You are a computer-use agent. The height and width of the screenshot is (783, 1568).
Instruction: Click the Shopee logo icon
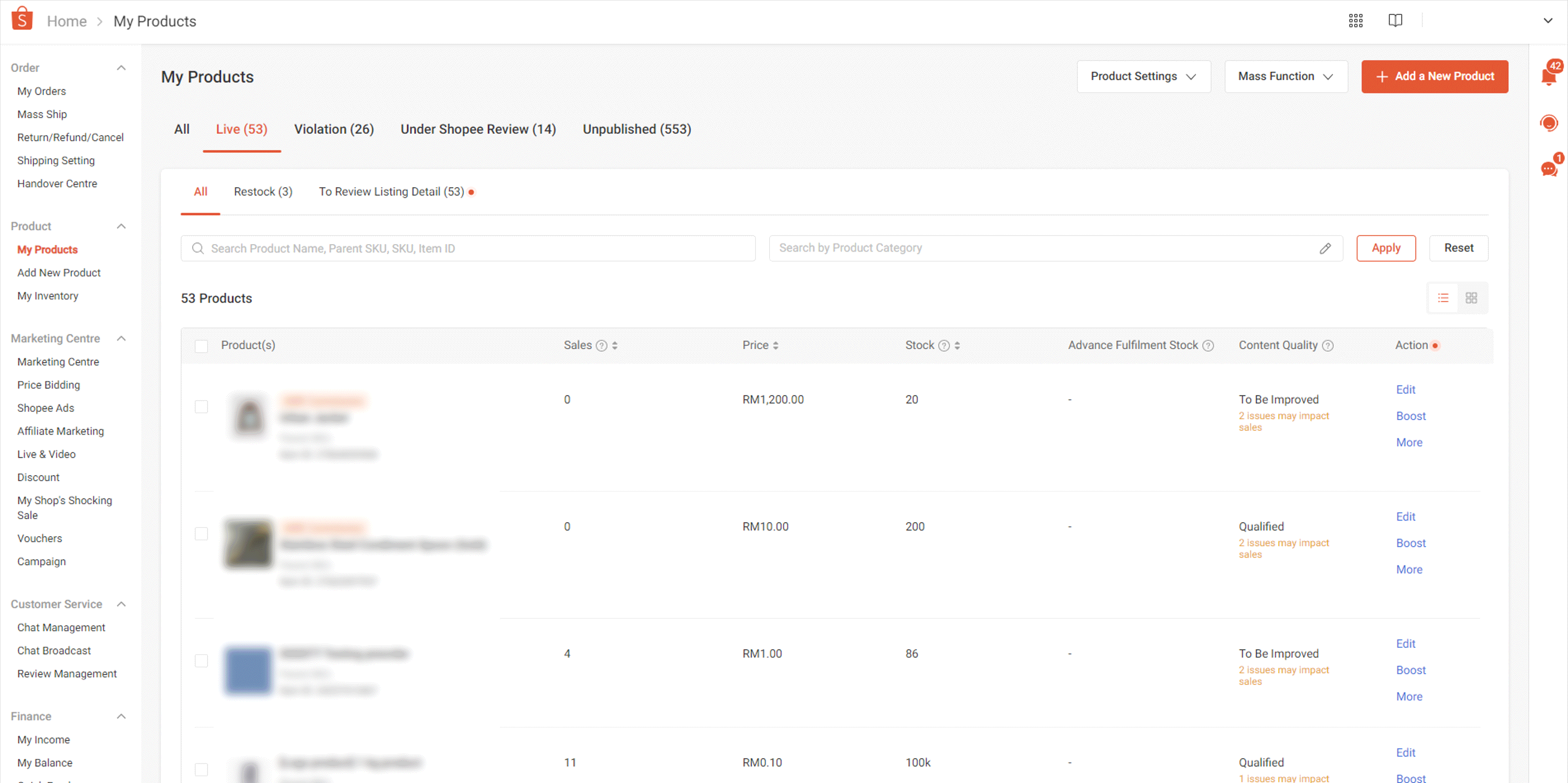pos(22,19)
